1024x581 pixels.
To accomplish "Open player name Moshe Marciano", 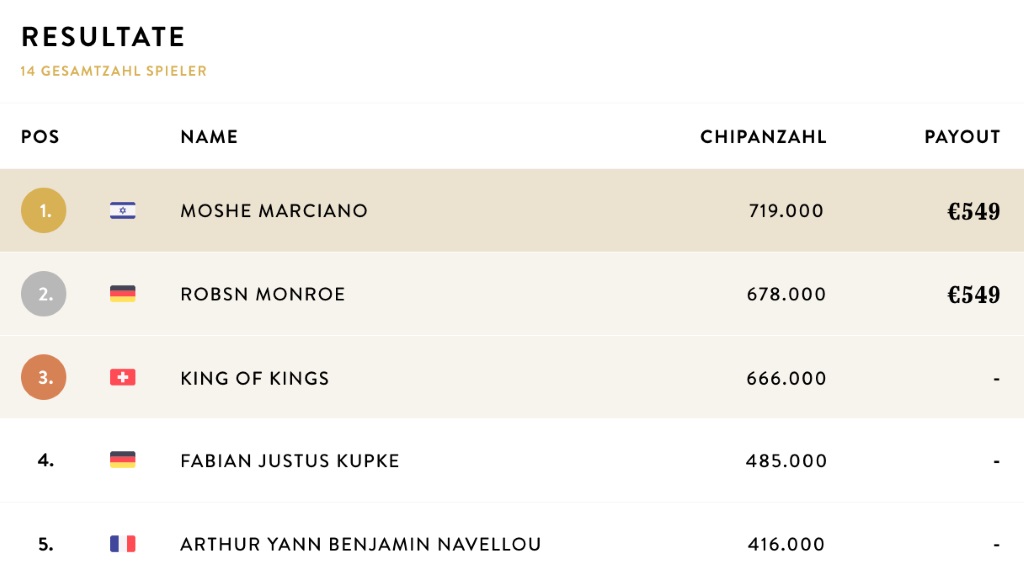I will 274,211.
